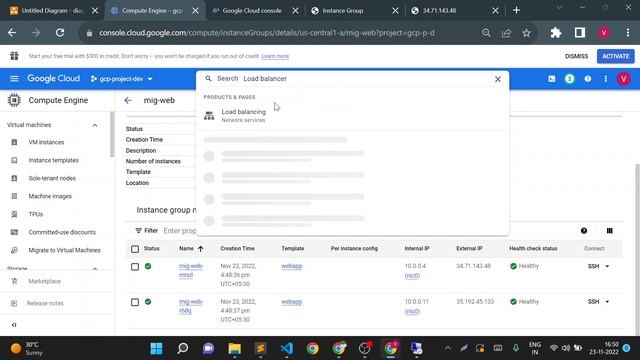Open Marketplace in the sidebar

pyautogui.click(x=44, y=281)
